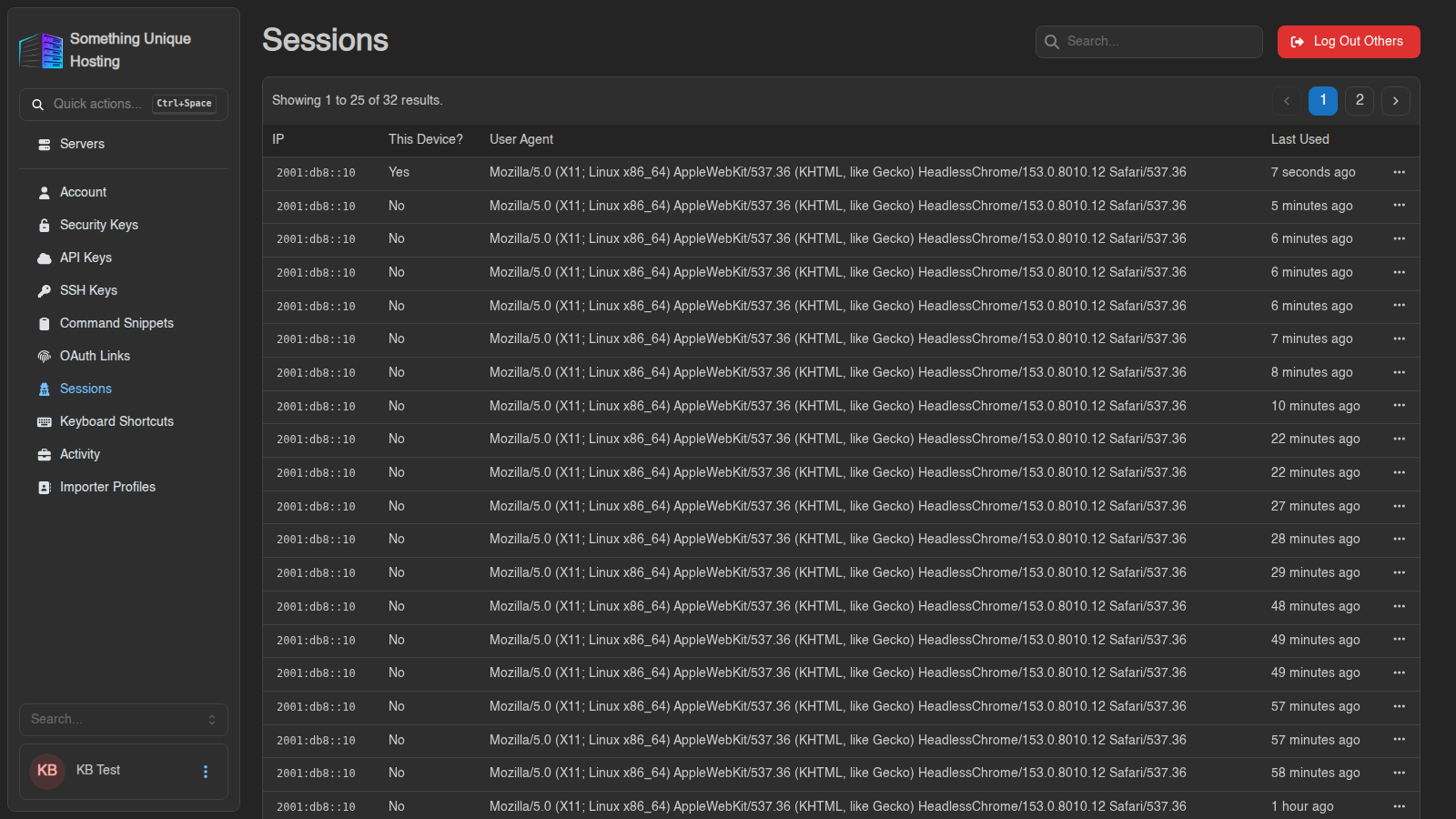The width and height of the screenshot is (1456, 819).
Task: Open actions menu for 48 minutes ago session
Action: (x=1399, y=606)
